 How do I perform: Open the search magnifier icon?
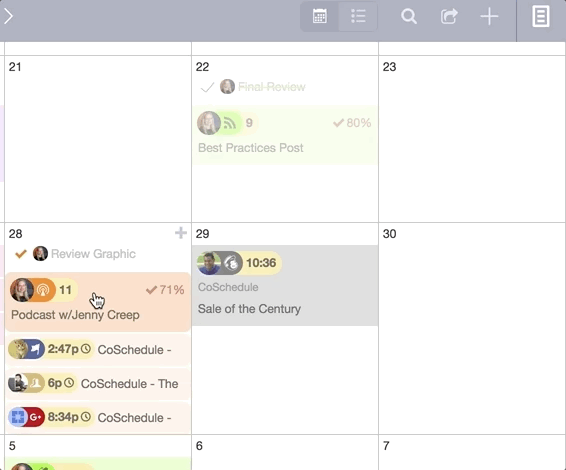[409, 17]
